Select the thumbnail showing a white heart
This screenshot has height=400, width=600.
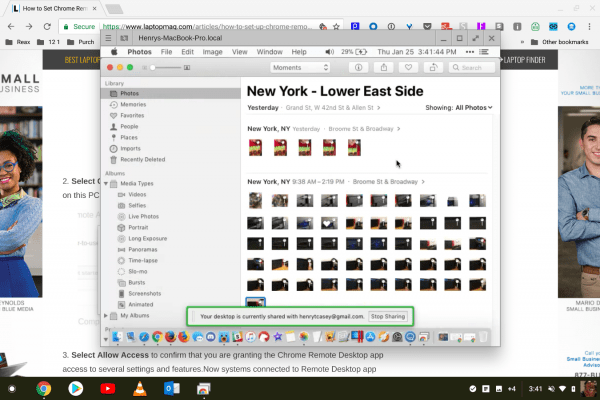pos(329,223)
